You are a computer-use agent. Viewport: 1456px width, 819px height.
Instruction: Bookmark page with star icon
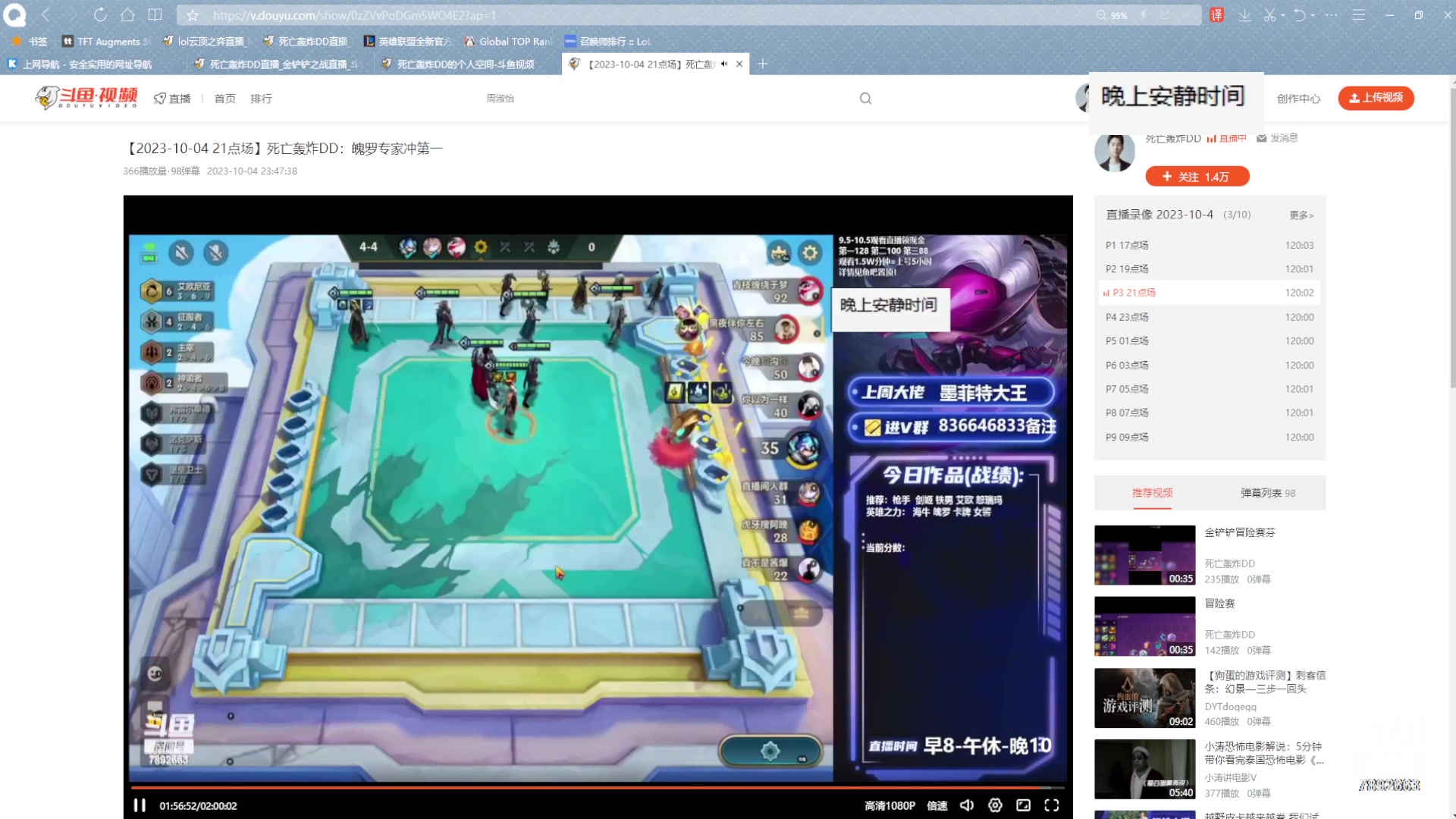coord(193,15)
